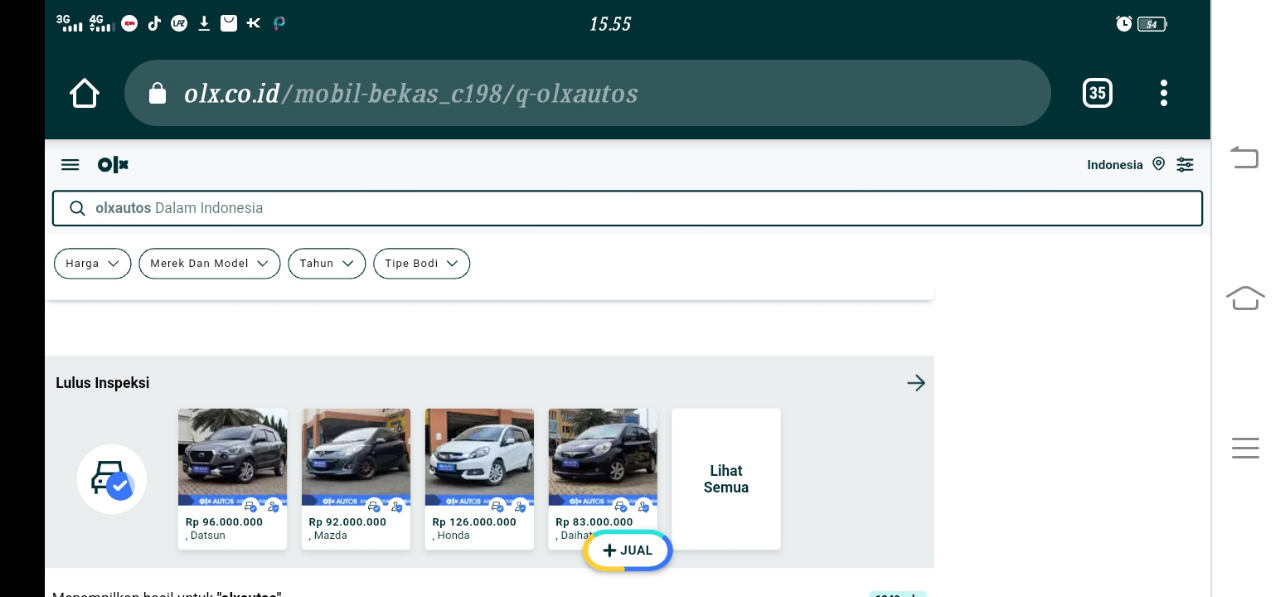
Task: Expand the Harga filter dropdown
Action: [92, 263]
